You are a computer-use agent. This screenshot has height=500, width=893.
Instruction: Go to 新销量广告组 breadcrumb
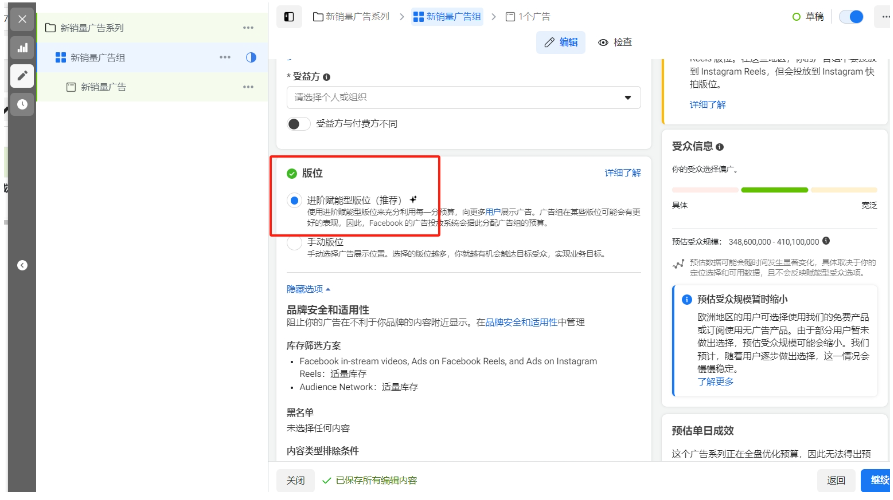click(447, 17)
